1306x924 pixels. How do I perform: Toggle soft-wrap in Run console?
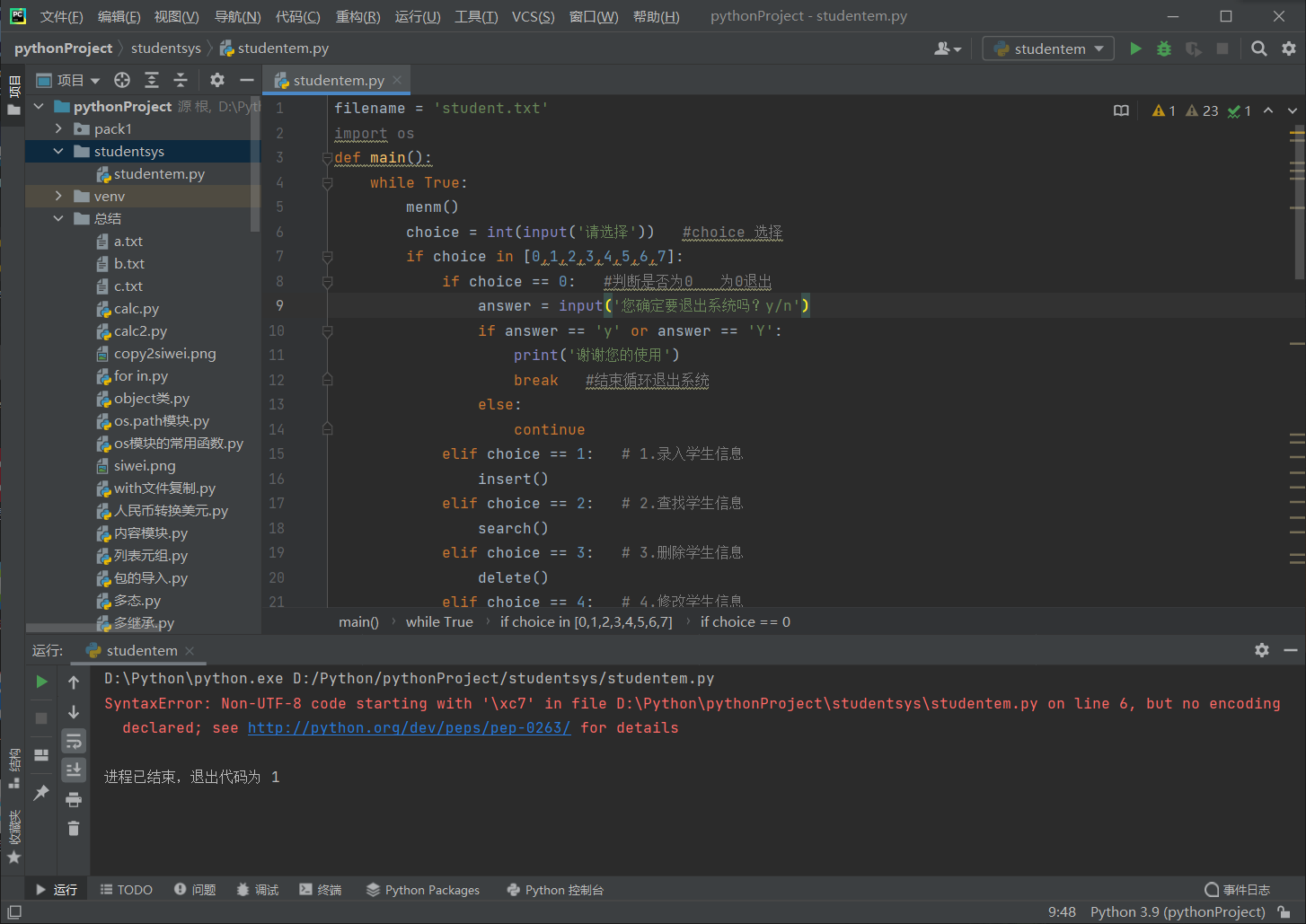point(74,741)
